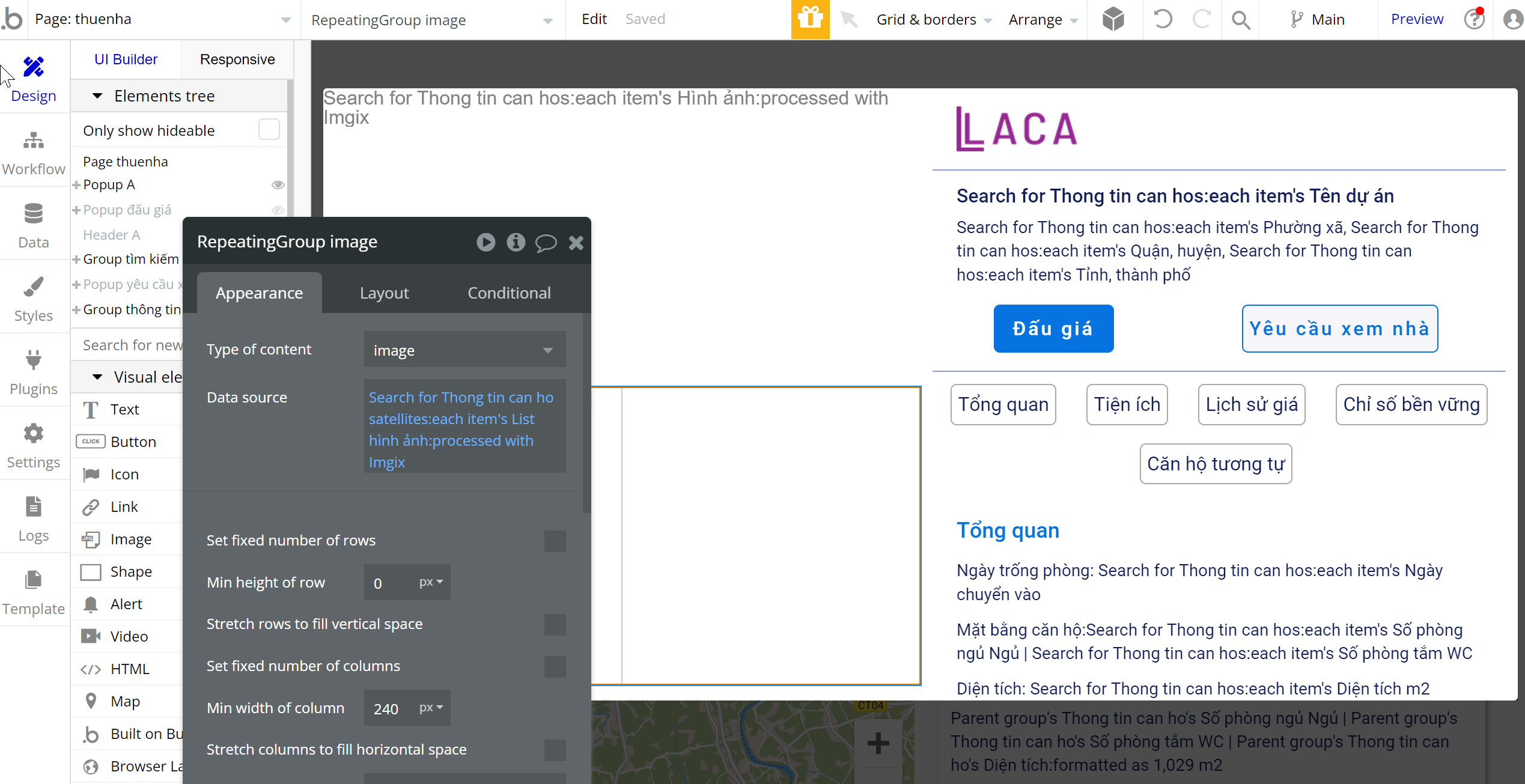Screen dimensions: 1525x784
Task: Toggle Stretch rows to fill vertical space
Action: [x=555, y=624]
